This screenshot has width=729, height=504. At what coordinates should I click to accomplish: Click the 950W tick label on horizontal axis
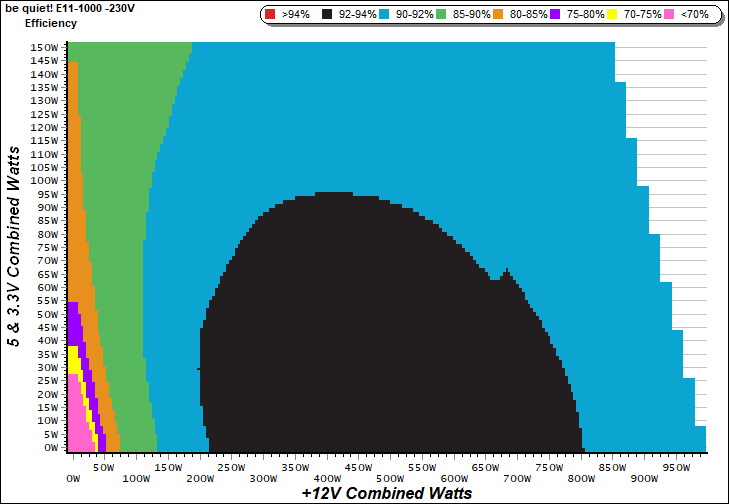pos(677,467)
